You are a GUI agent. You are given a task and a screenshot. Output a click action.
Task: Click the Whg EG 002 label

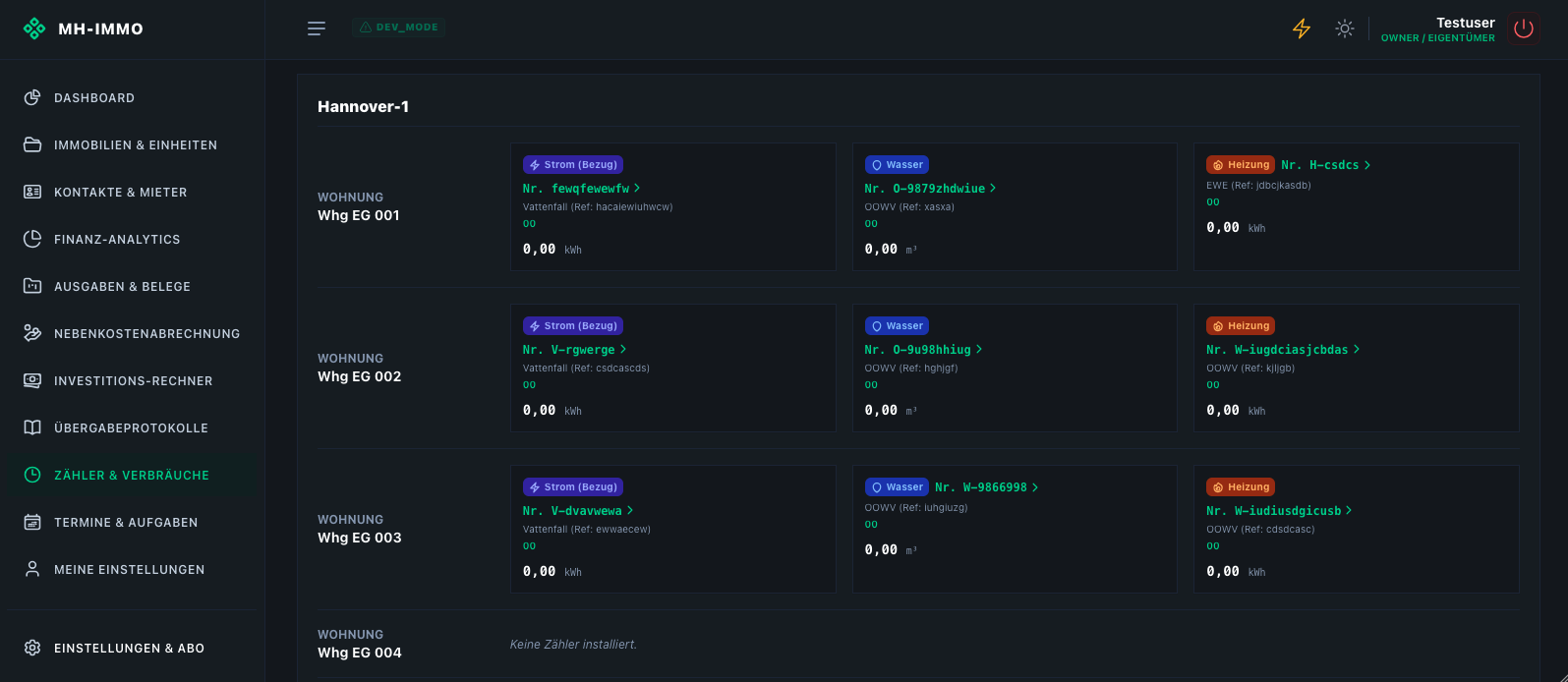point(360,376)
